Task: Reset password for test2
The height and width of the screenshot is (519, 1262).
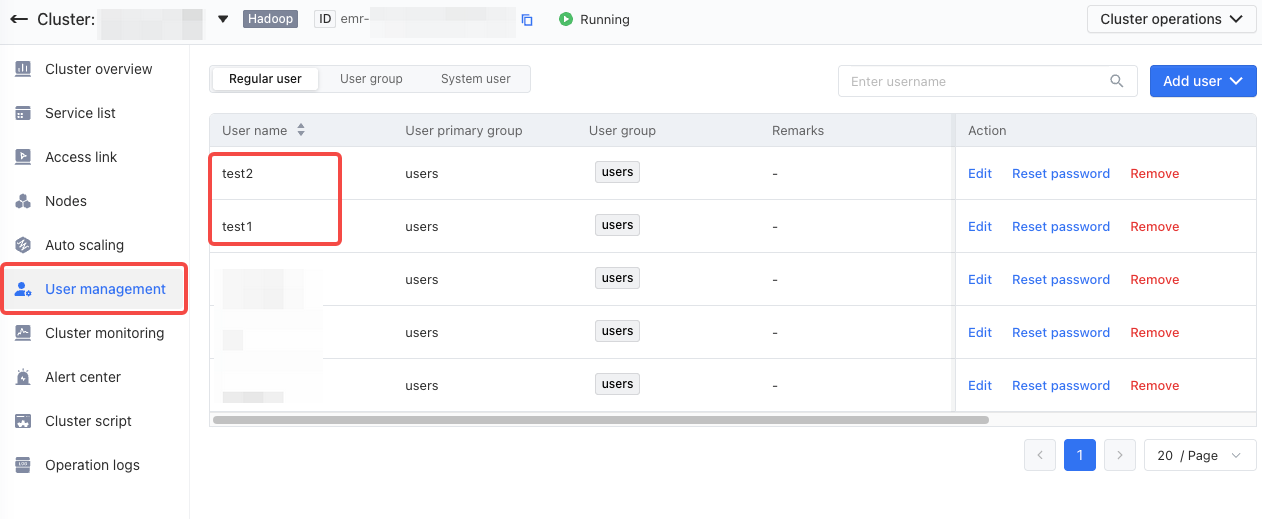Action: (x=1061, y=173)
